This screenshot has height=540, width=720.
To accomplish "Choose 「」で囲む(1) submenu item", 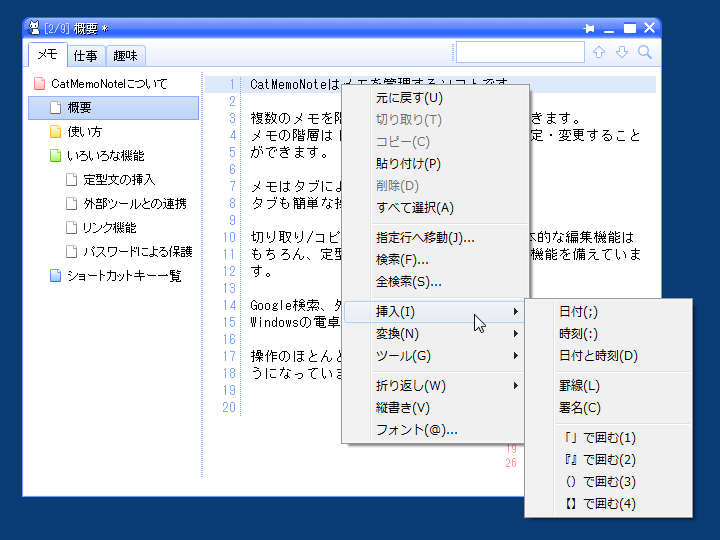I will click(608, 438).
